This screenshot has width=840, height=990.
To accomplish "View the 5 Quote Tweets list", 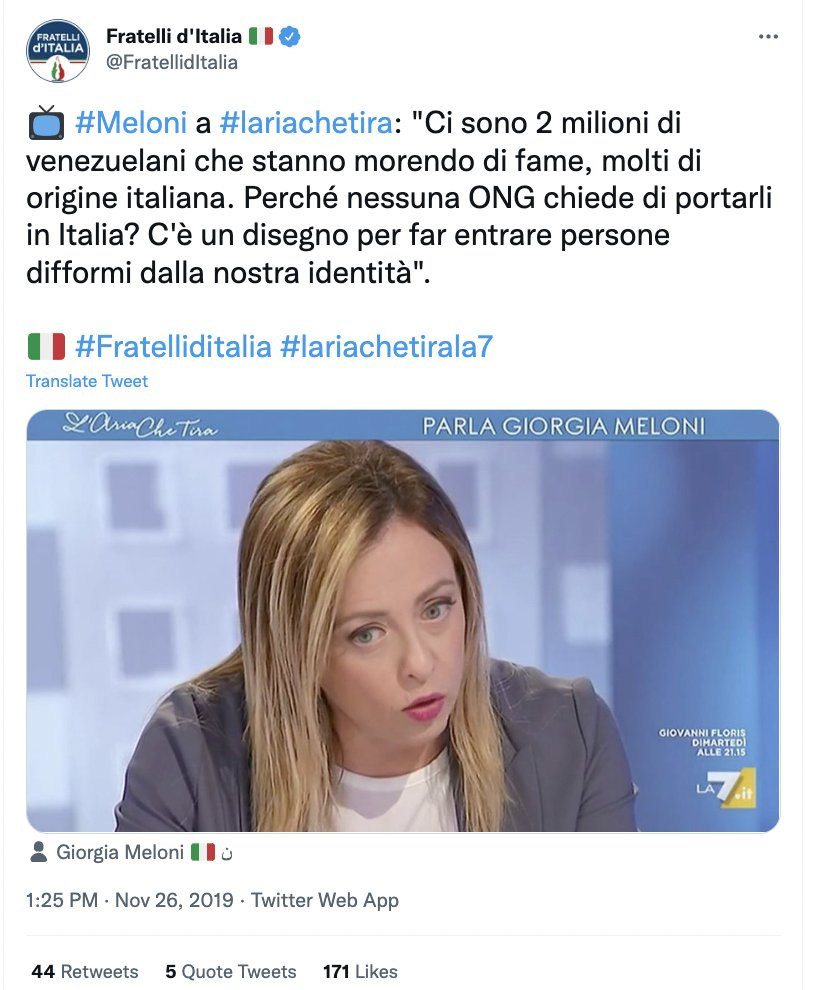I will (x=231, y=971).
